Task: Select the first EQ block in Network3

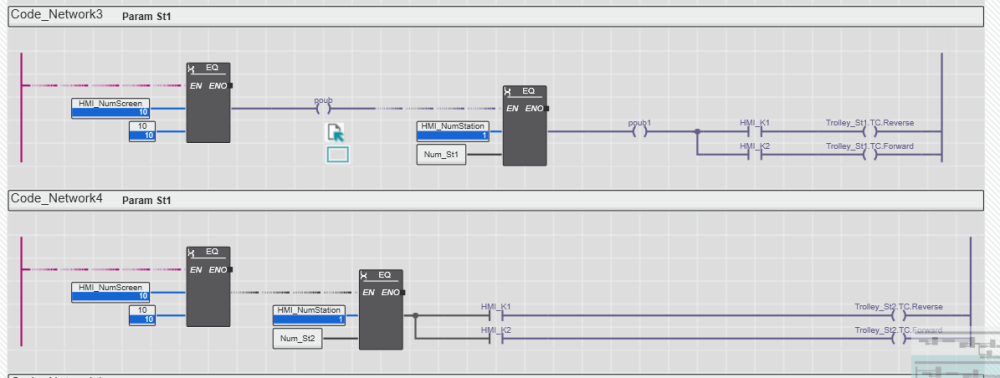Action: [209, 103]
